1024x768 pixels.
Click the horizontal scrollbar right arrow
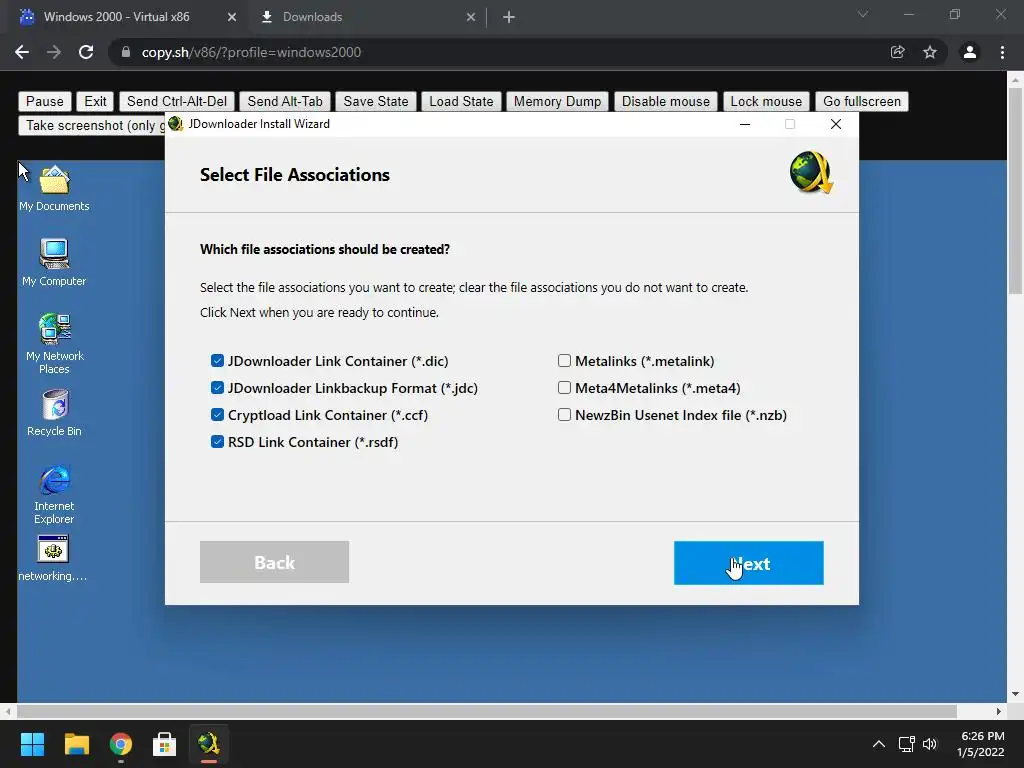coord(999,711)
